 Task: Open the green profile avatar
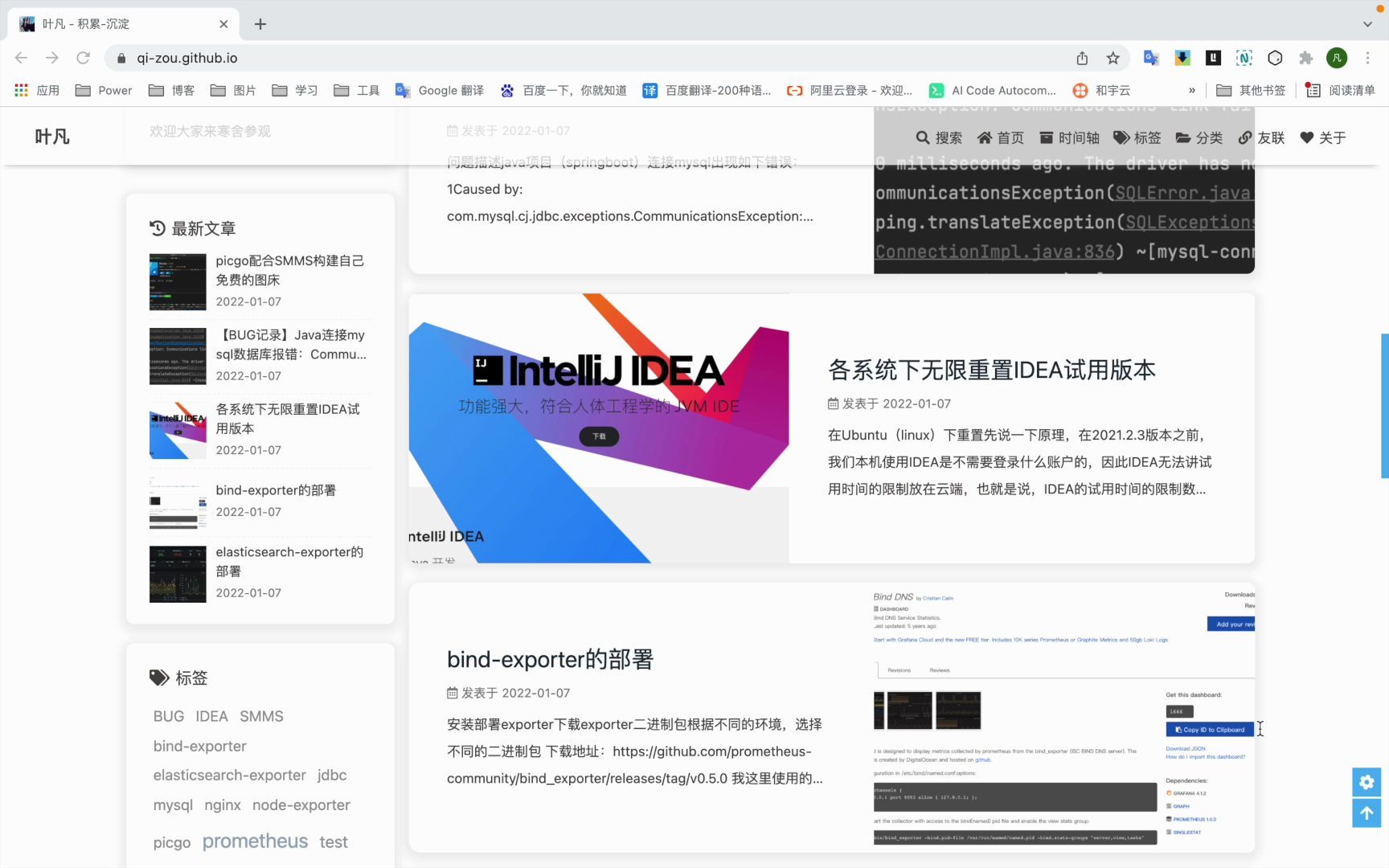1337,58
